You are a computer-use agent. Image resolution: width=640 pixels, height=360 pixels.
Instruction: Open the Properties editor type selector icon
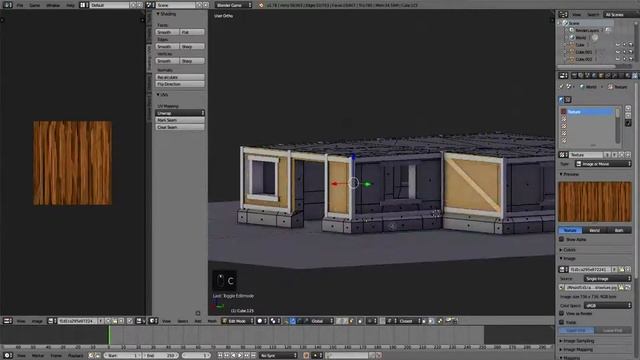pos(563,76)
